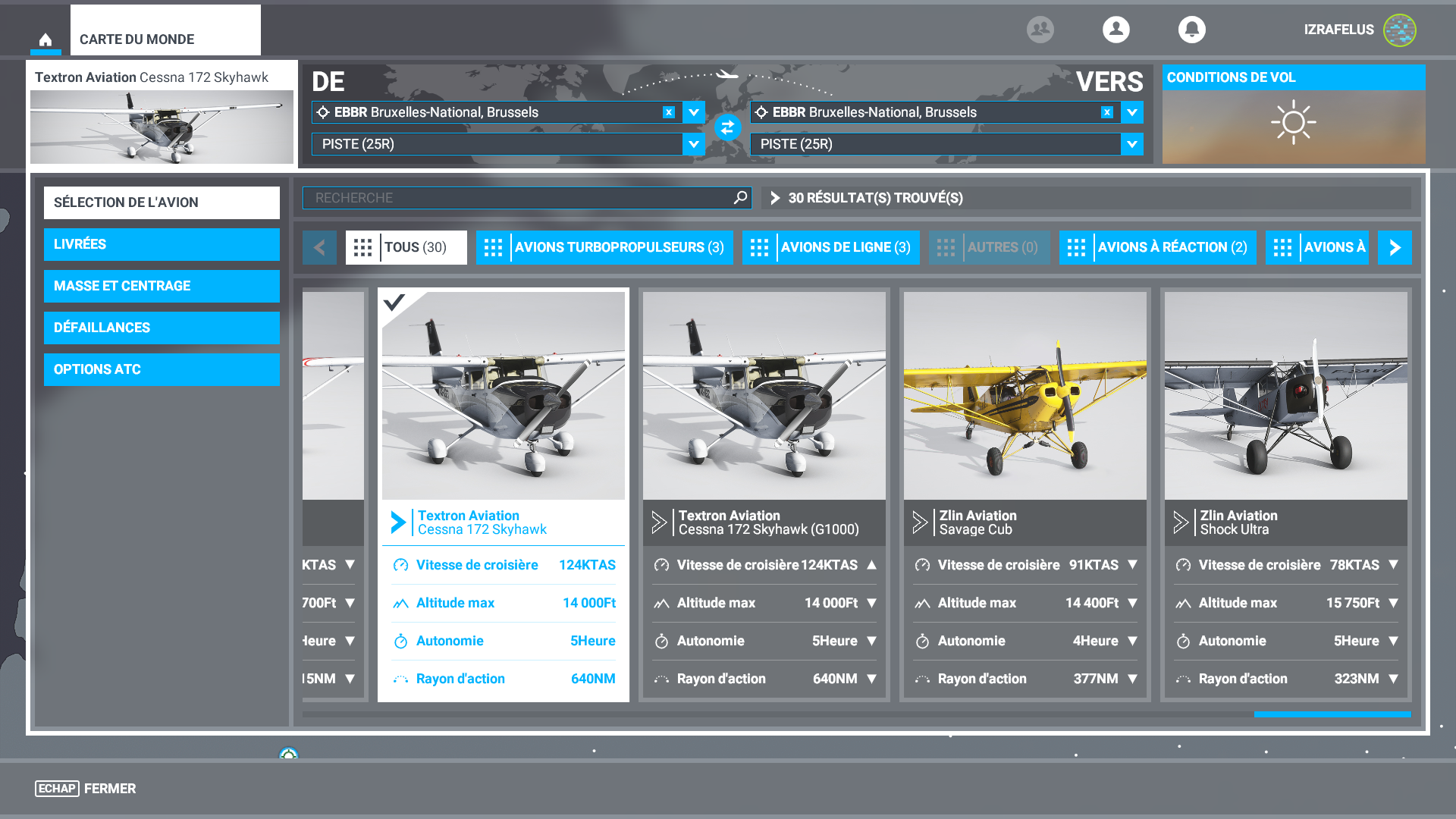Open the Carte du monde tab
The width and height of the screenshot is (1456, 819).
(165, 30)
